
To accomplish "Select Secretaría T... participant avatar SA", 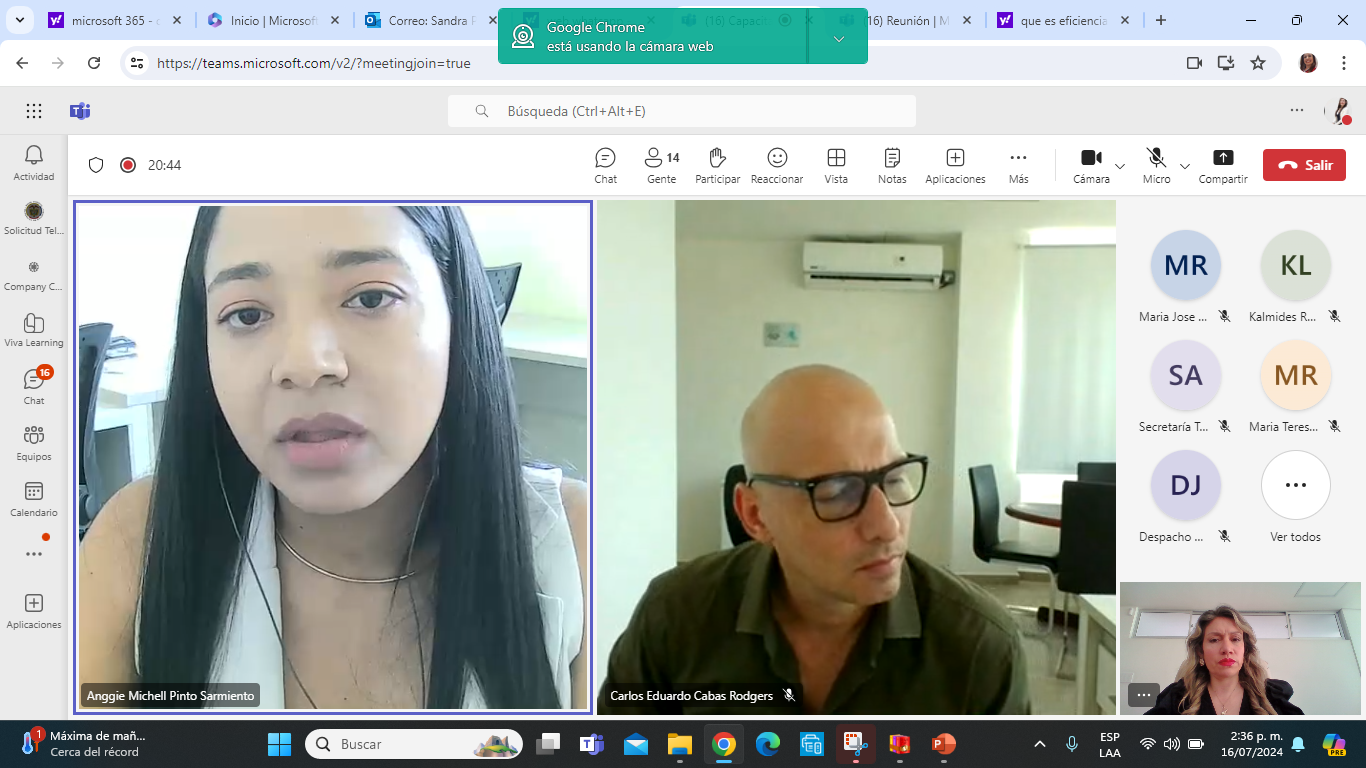I will pyautogui.click(x=1186, y=375).
